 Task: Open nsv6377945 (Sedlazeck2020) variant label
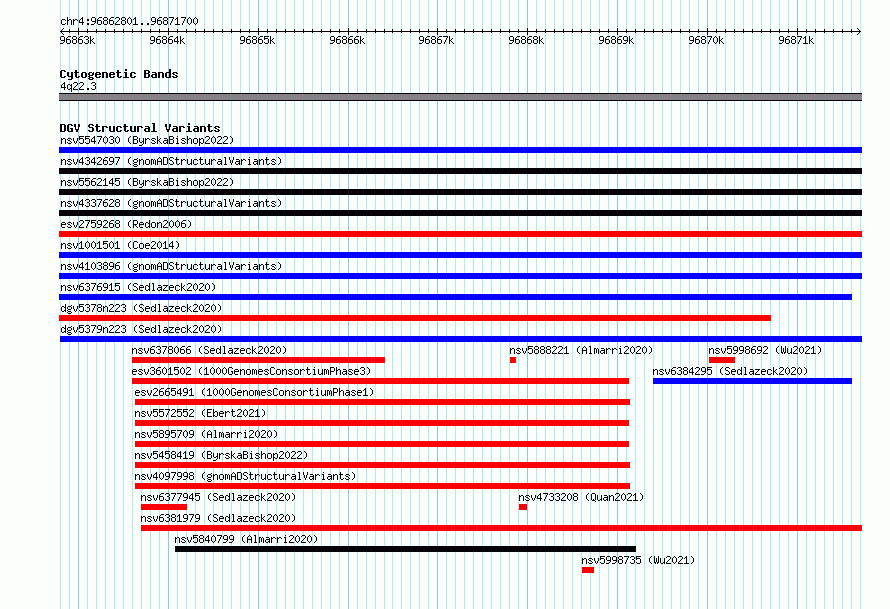[219, 497]
